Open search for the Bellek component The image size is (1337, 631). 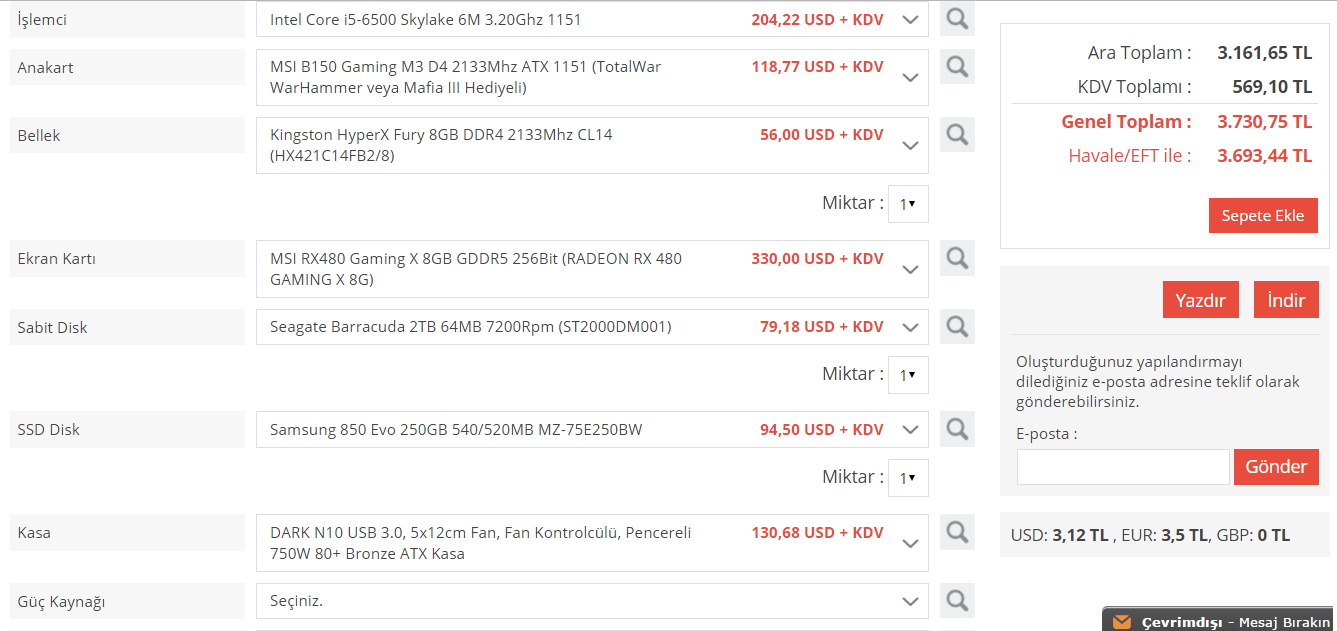coord(957,134)
